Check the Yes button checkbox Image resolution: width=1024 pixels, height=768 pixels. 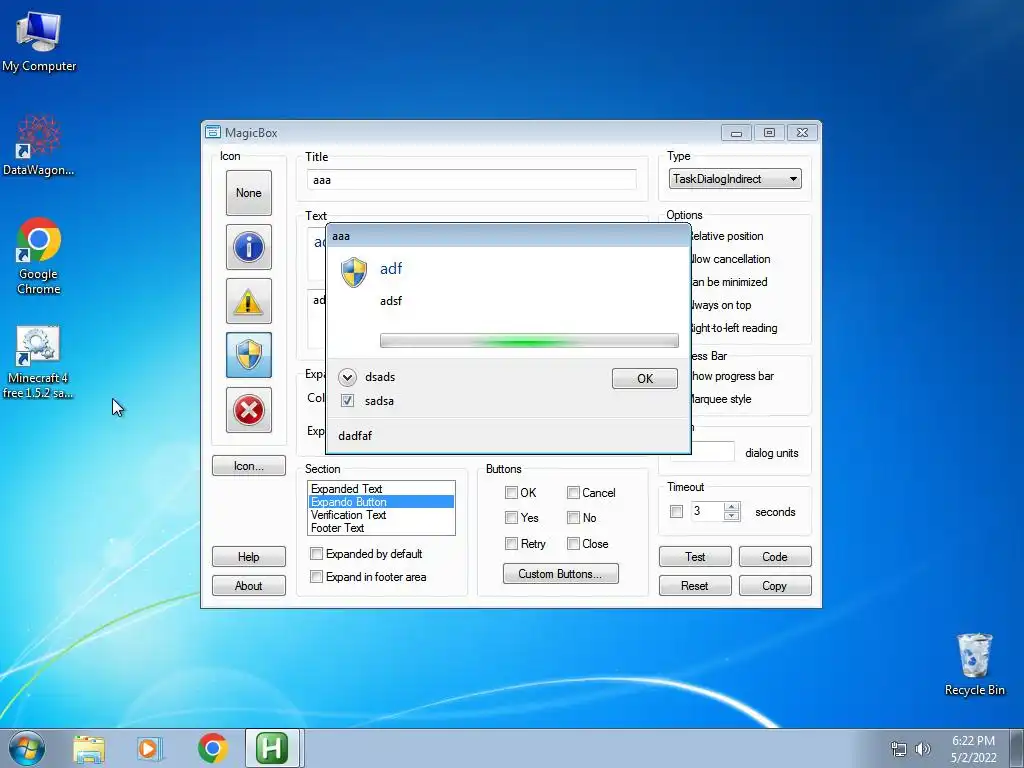coord(511,518)
